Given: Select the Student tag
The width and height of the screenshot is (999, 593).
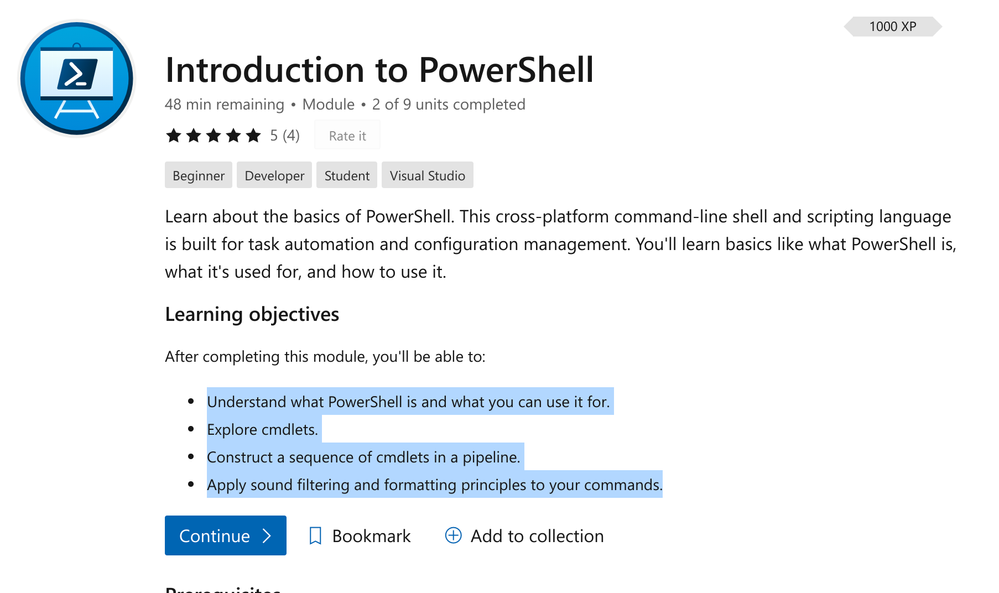Looking at the screenshot, I should point(347,175).
